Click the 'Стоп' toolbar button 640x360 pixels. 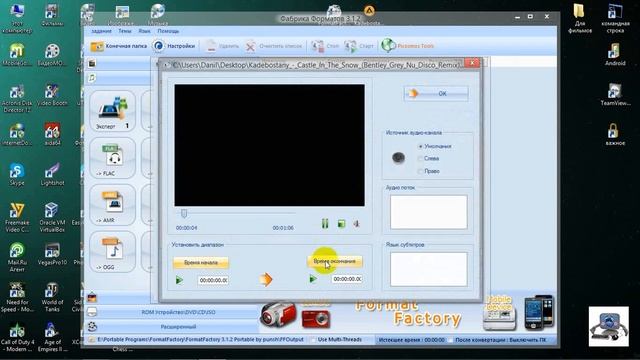point(325,46)
